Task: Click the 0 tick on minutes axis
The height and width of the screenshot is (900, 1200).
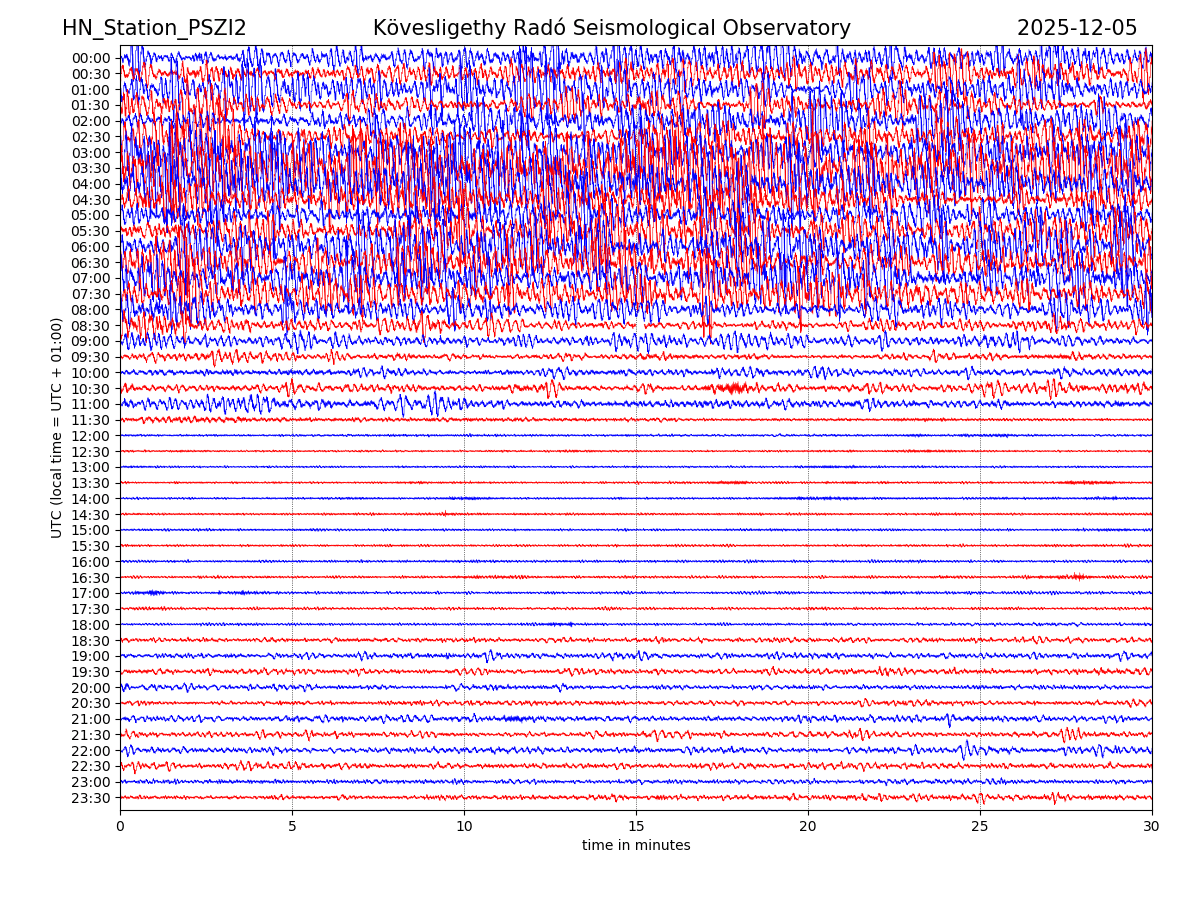Action: pyautogui.click(x=120, y=827)
